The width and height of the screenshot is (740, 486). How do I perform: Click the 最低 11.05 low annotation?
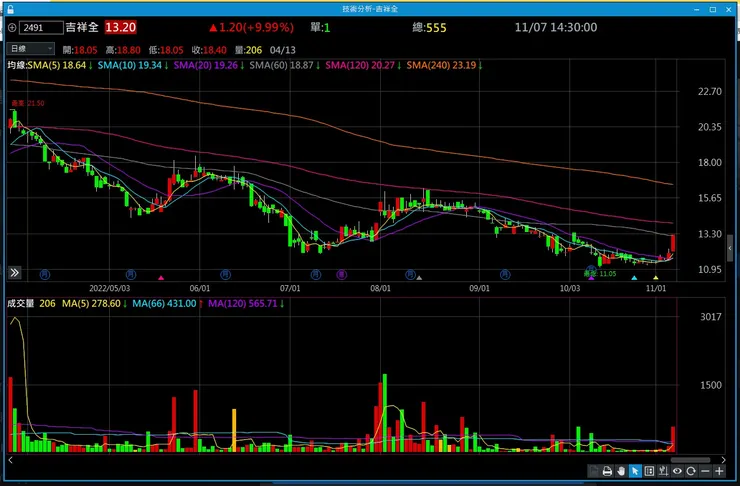tap(600, 273)
